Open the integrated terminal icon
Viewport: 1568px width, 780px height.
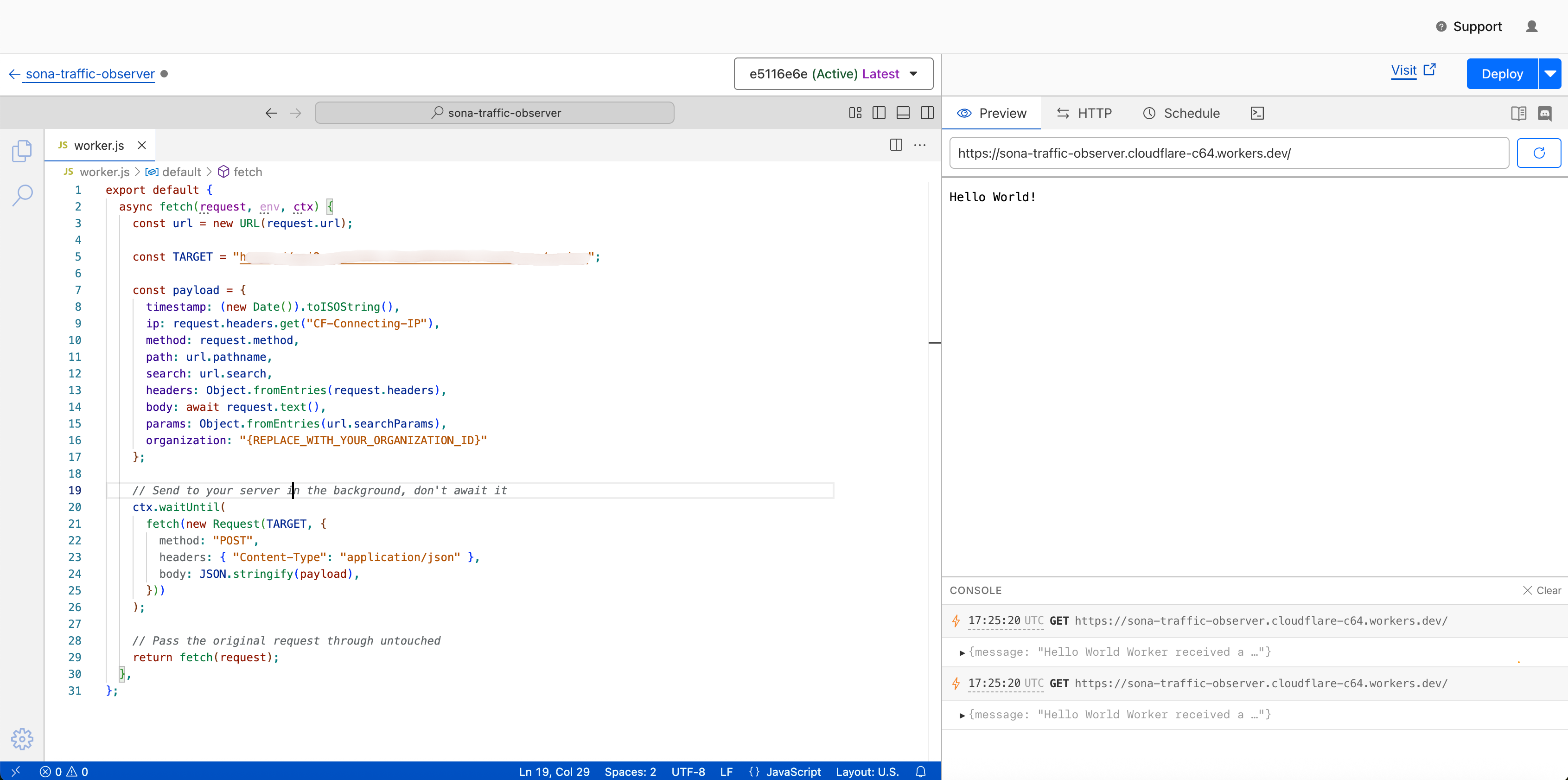pos(1257,113)
